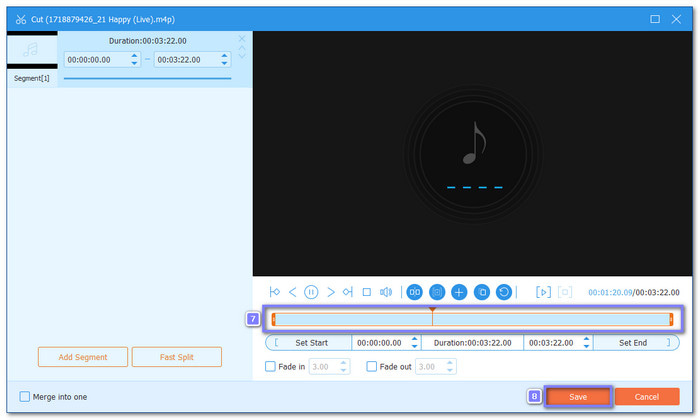
Task: Pause the audio playback
Action: [311, 292]
